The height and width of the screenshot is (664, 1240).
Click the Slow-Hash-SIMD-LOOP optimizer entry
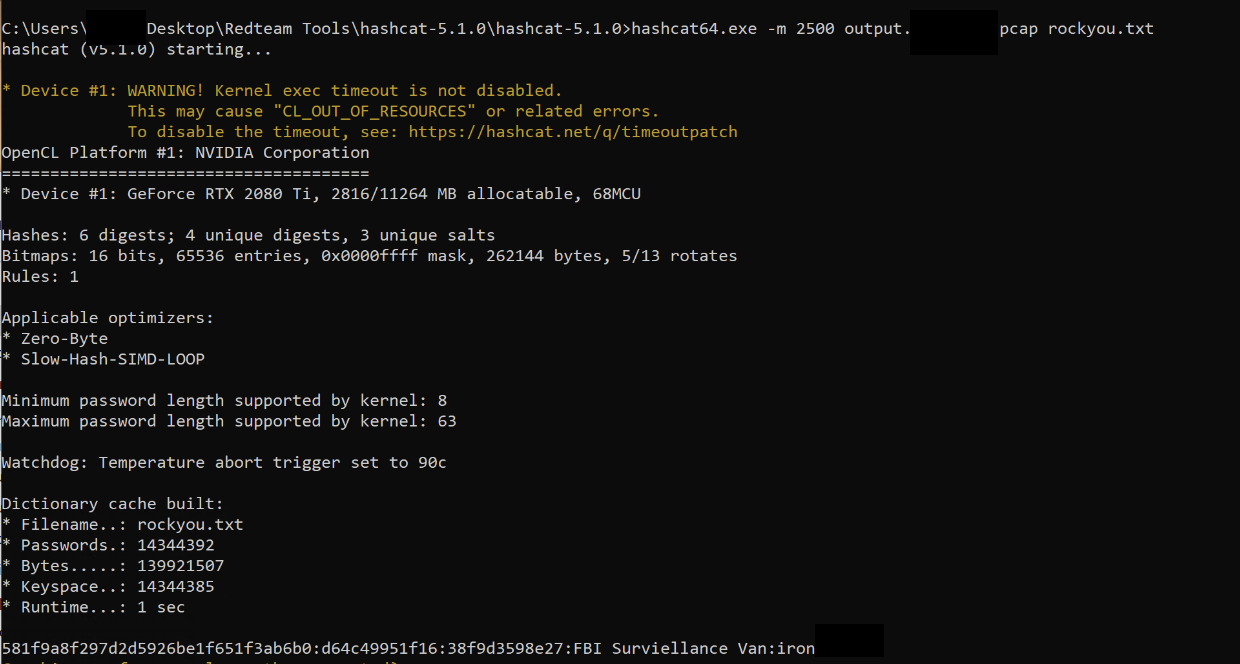point(103,359)
